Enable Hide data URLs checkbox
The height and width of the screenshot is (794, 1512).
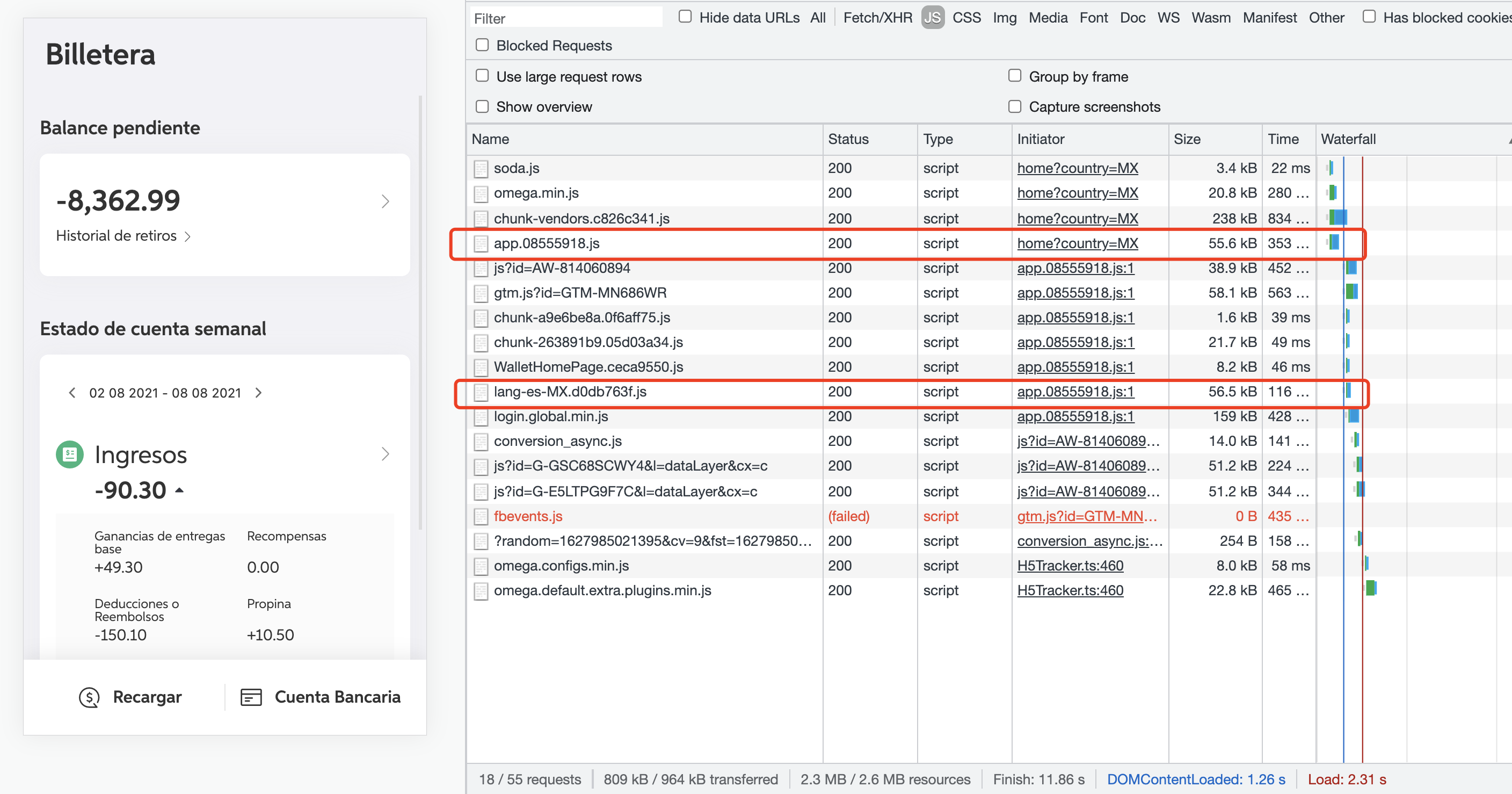click(685, 17)
